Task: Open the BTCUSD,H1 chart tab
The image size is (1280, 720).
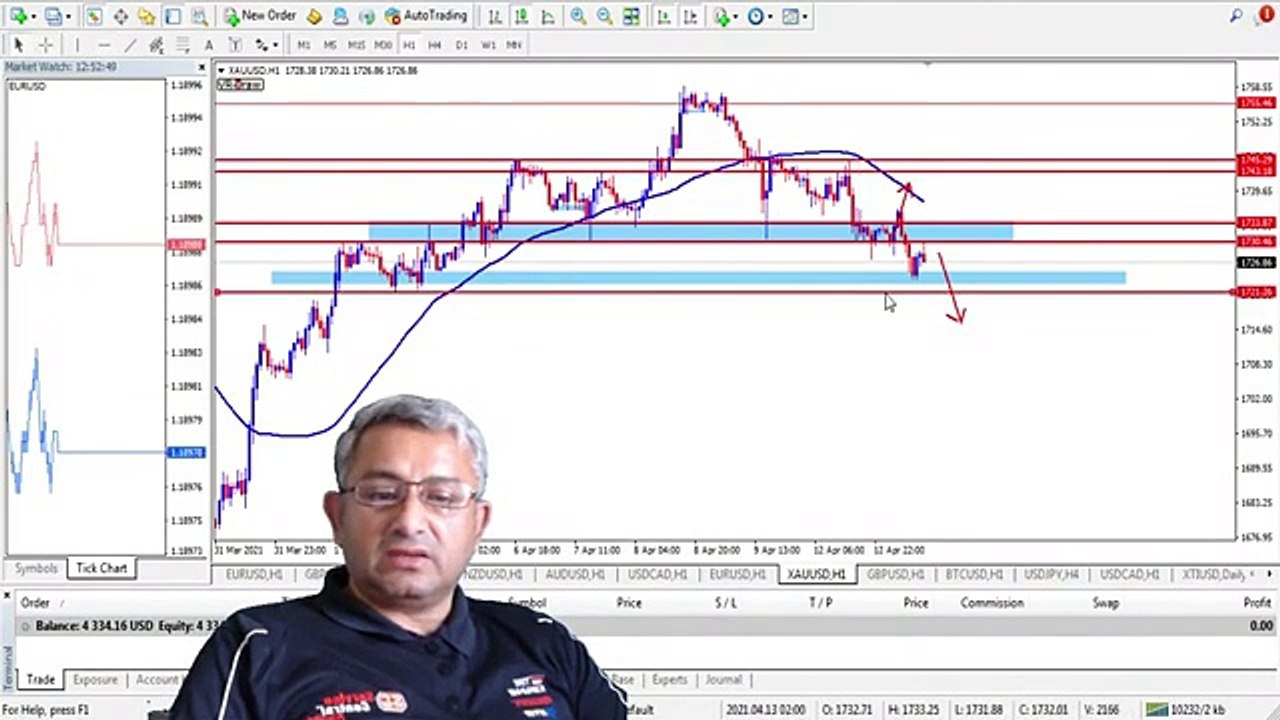Action: click(974, 574)
